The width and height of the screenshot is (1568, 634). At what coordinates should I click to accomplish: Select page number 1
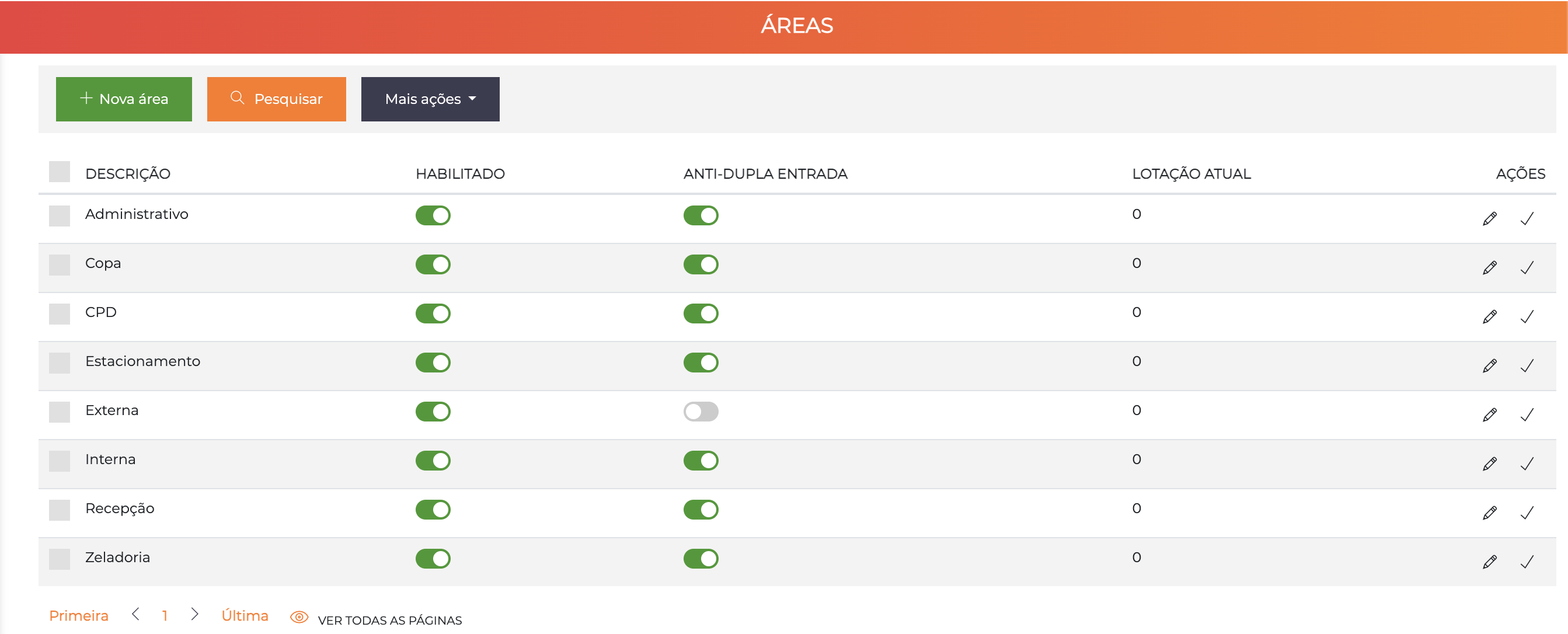tap(165, 616)
